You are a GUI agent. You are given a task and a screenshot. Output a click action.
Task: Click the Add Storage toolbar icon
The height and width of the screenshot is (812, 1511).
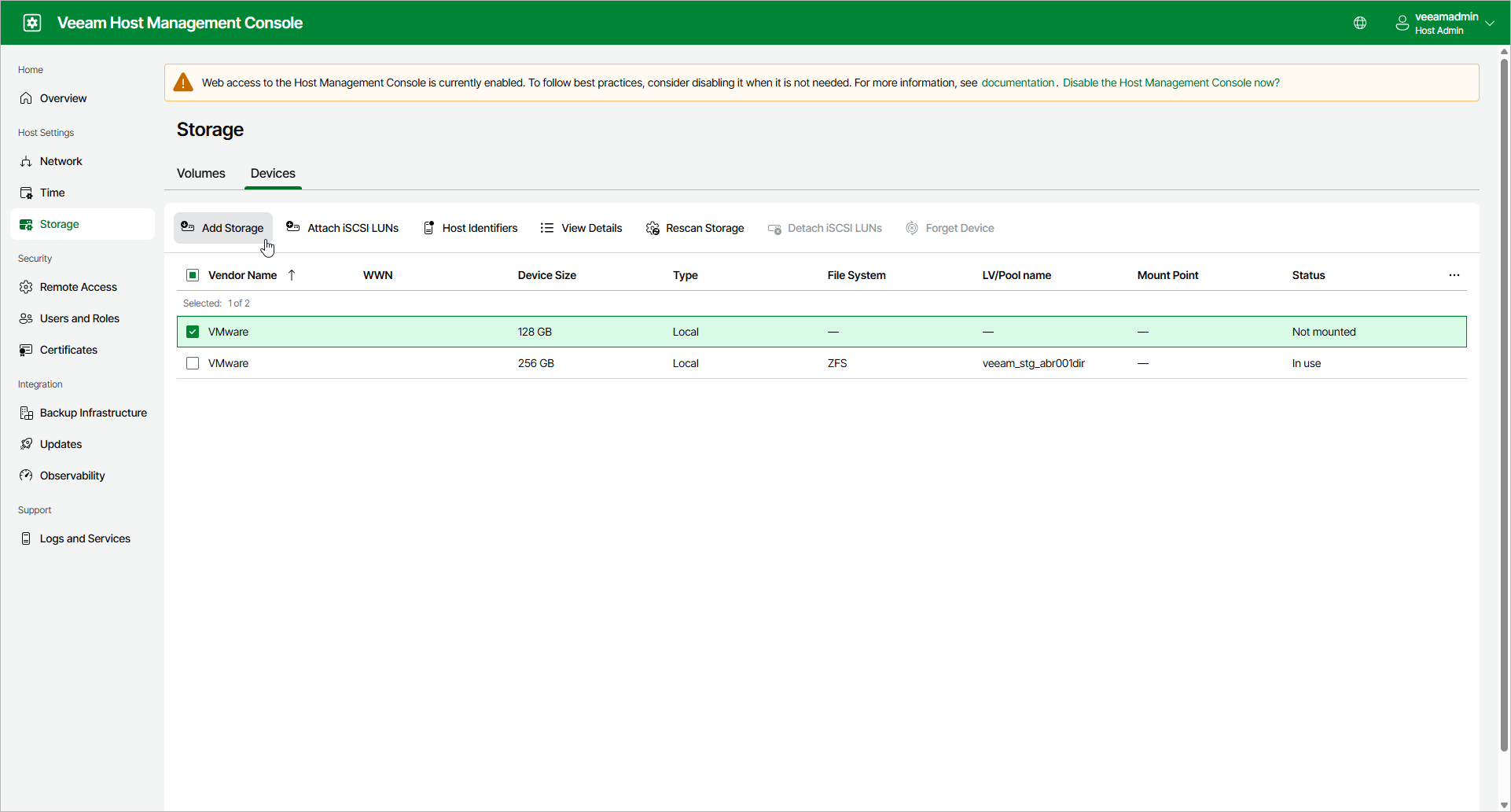pos(187,227)
